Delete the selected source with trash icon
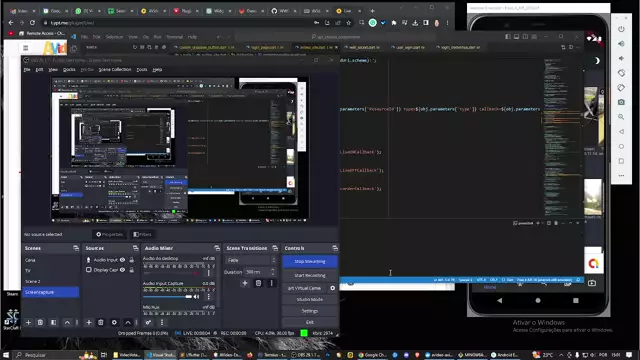640x360 pixels. [101, 322]
